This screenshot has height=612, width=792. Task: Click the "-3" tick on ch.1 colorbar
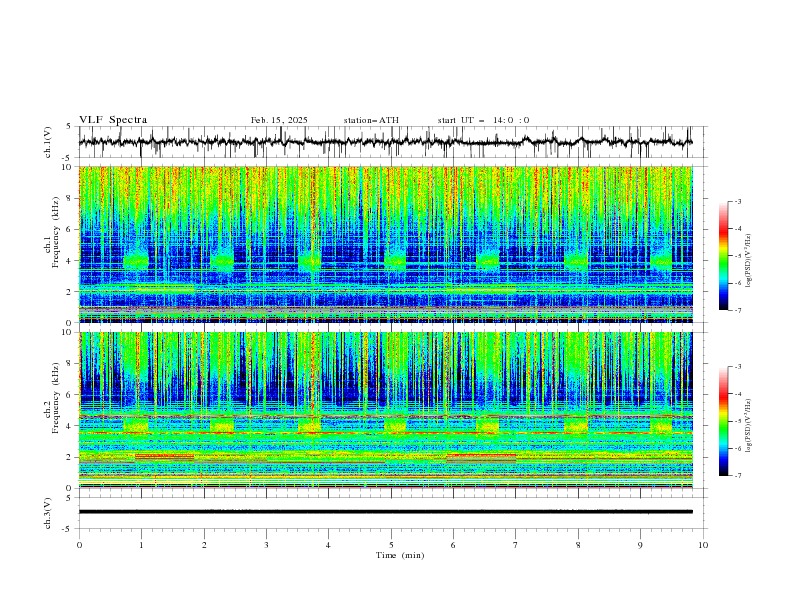(737, 201)
